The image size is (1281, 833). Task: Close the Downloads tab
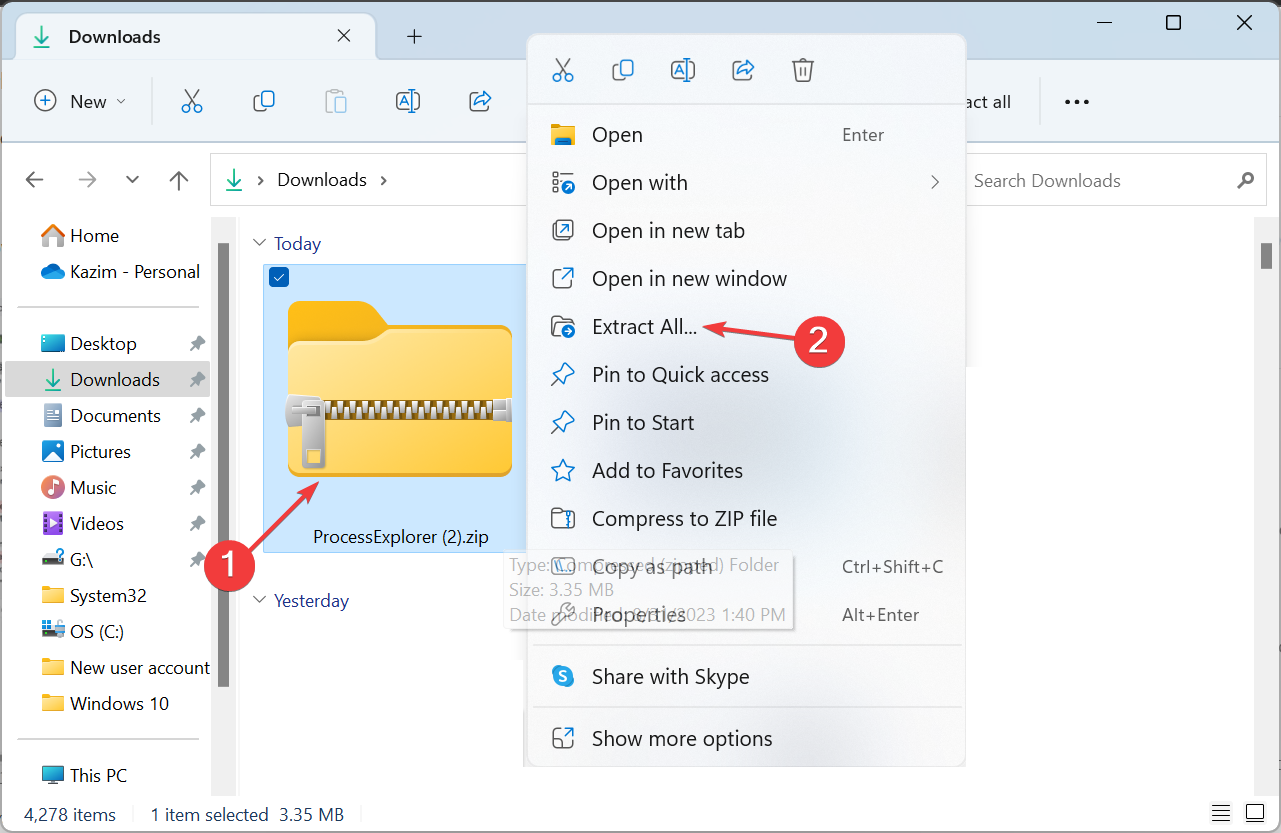(344, 36)
